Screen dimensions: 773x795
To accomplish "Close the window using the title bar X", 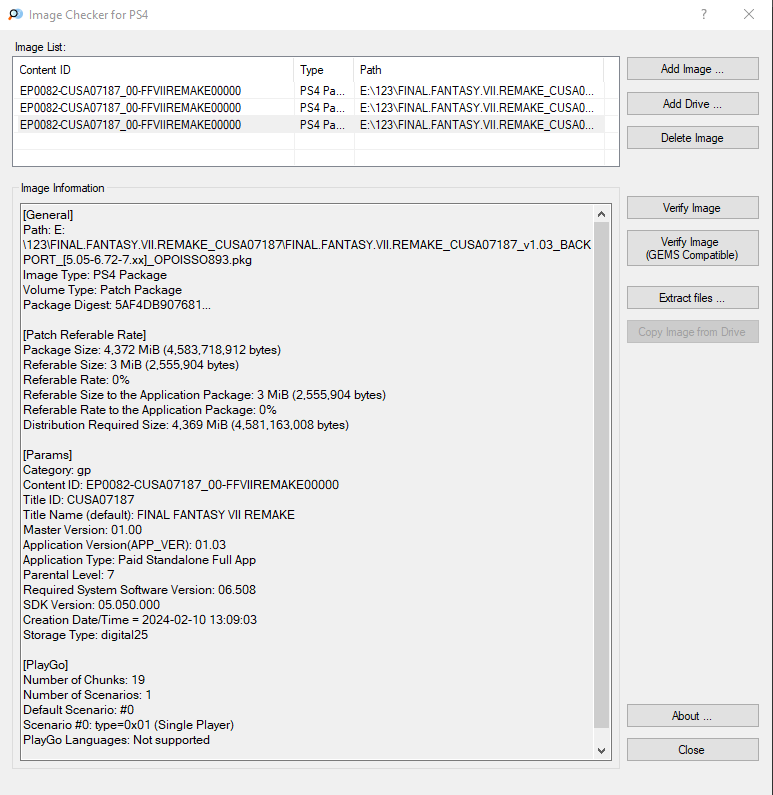I will click(x=749, y=14).
